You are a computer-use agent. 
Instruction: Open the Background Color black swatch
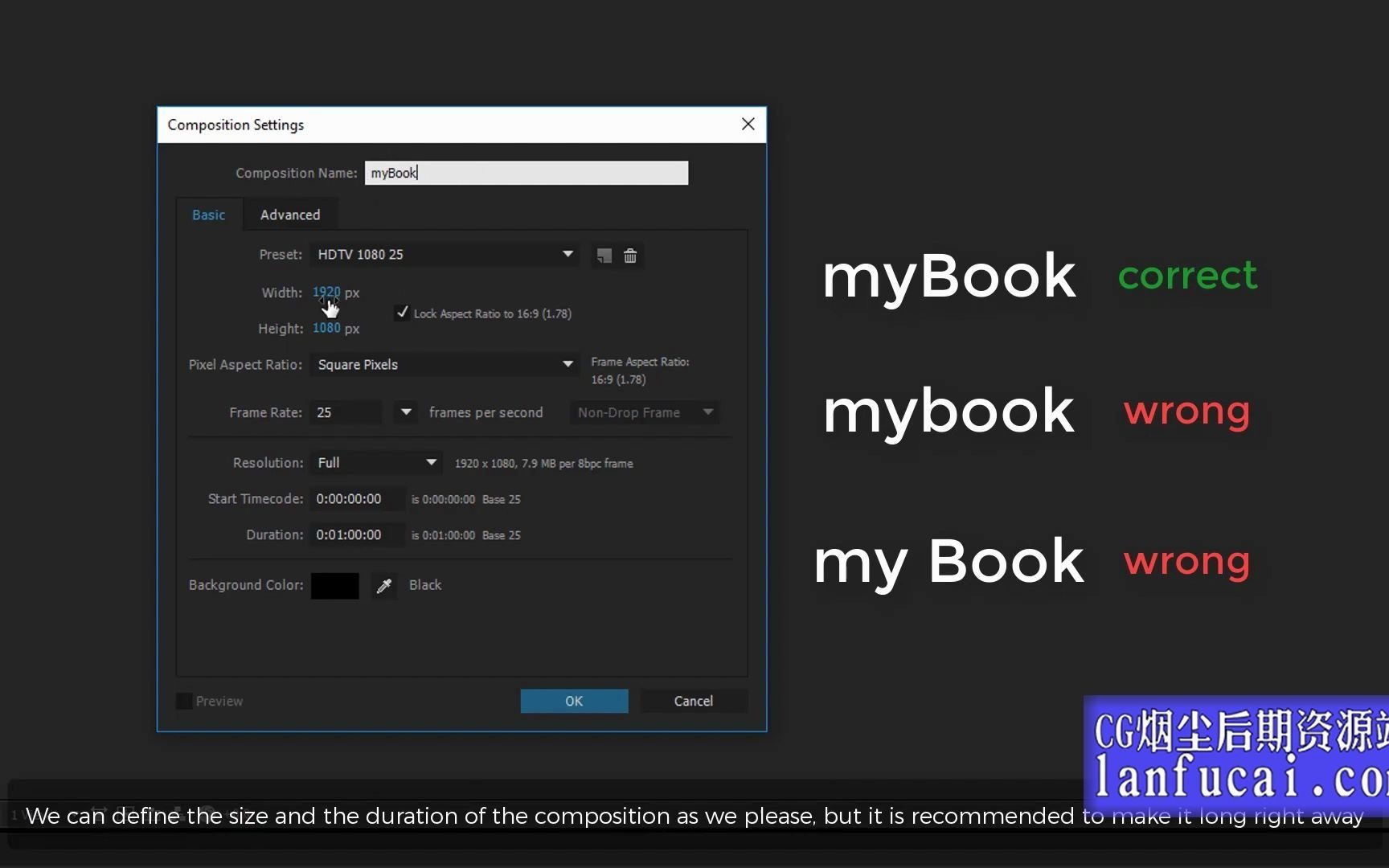335,586
